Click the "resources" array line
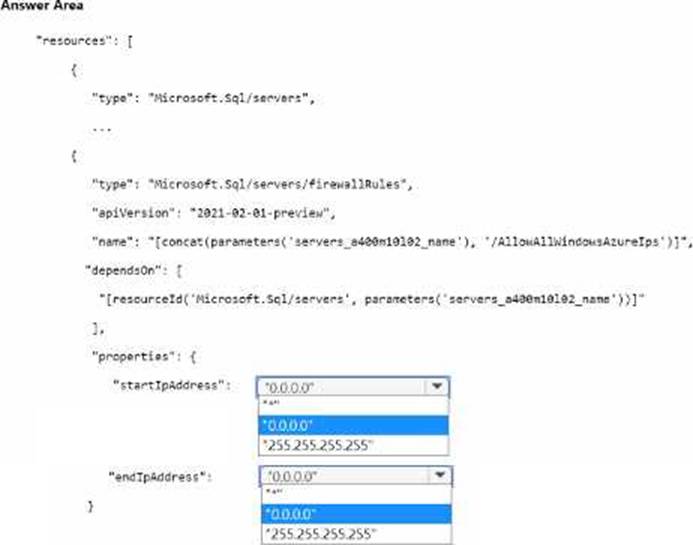Screen dimensions: 693x545 click(x=84, y=41)
